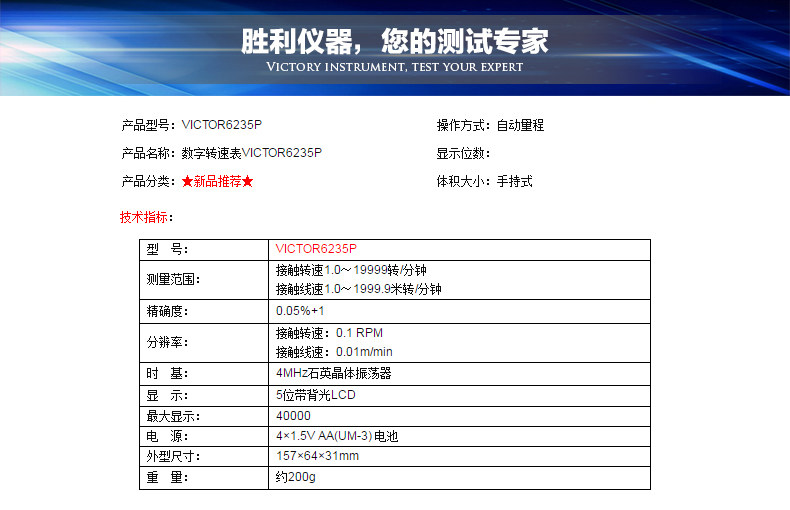This screenshot has height=510, width=790.
Task: Click 4×1.5V AA(UM-3)电池 value
Action: pyautogui.click(x=337, y=436)
